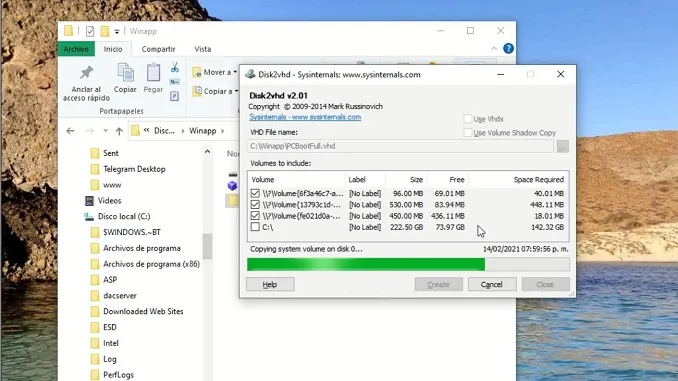Switch to the Vista ribbon tab
The image size is (678, 381).
point(202,49)
